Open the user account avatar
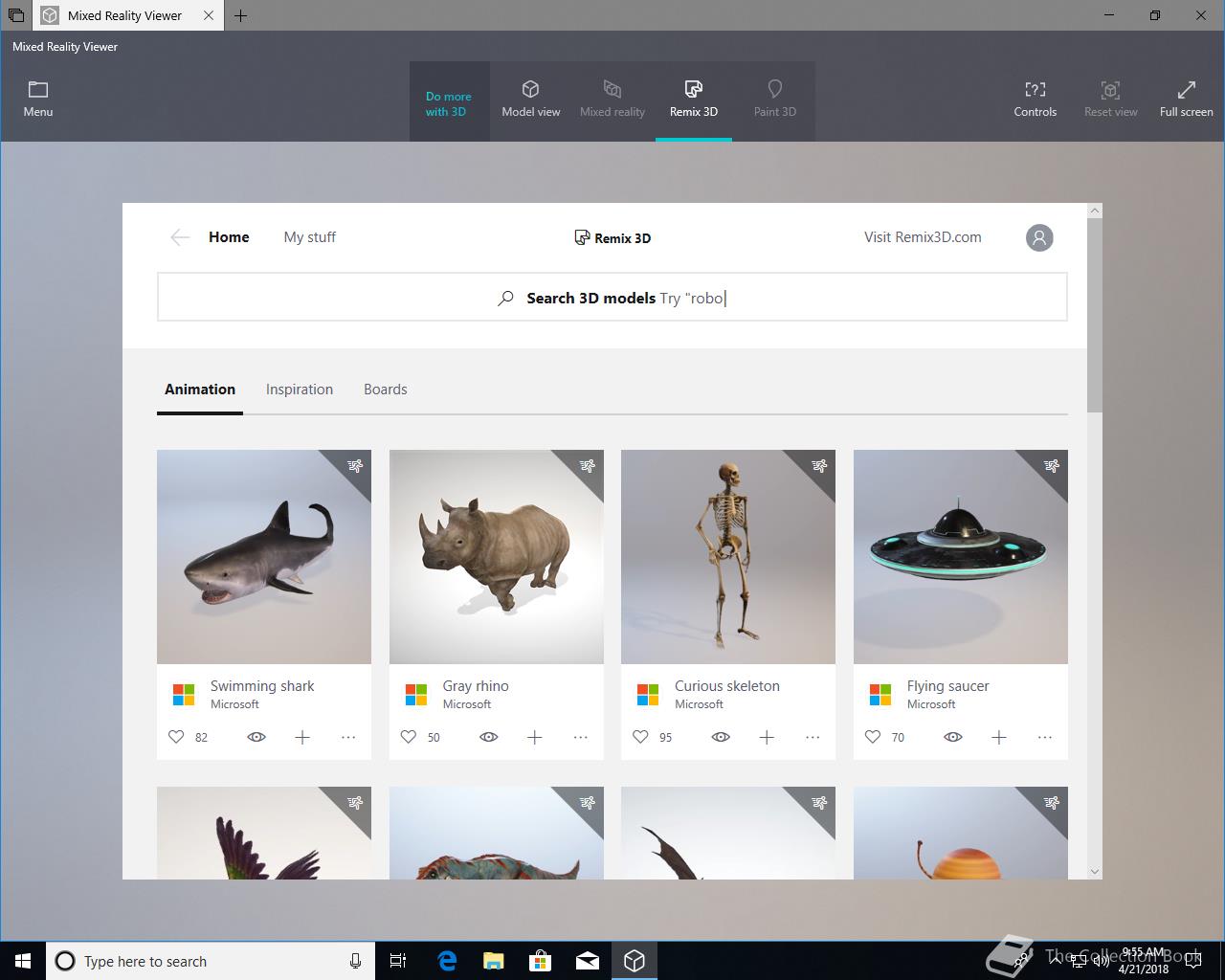1225x980 pixels. click(x=1039, y=237)
